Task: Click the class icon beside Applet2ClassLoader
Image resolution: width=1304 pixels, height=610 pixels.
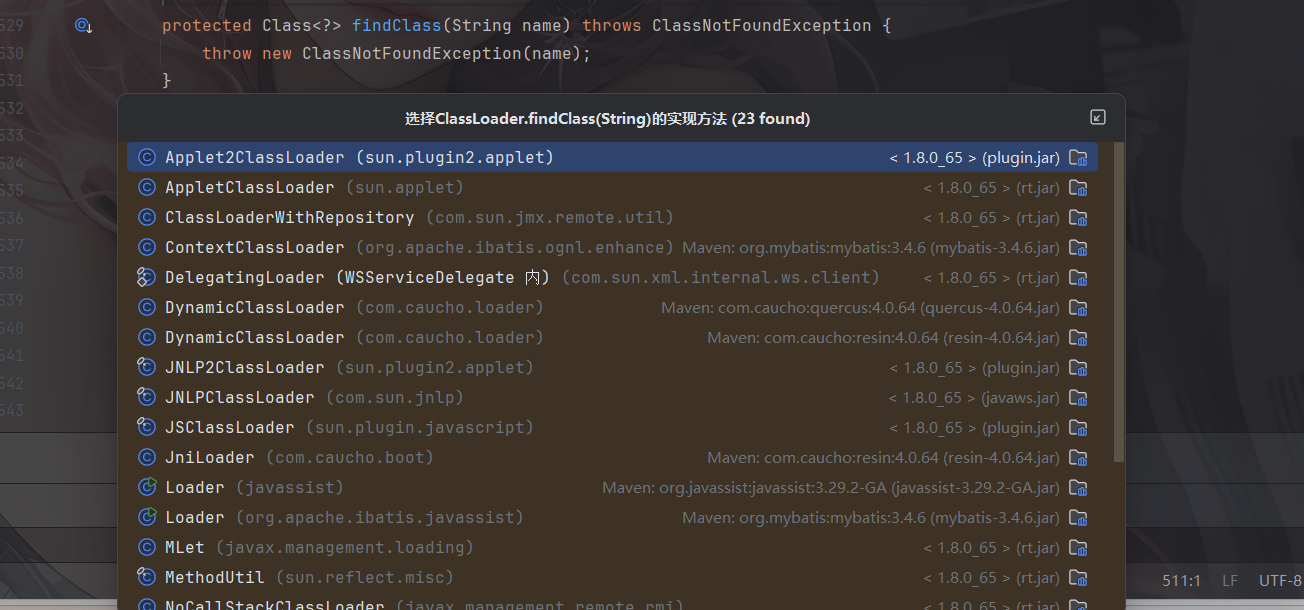Action: click(x=147, y=157)
